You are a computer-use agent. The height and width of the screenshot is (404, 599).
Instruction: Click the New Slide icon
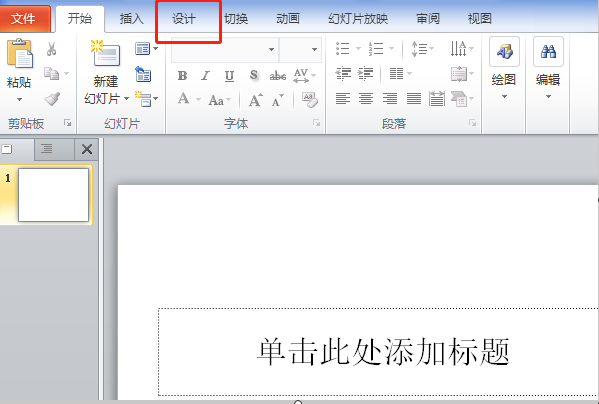(x=106, y=53)
